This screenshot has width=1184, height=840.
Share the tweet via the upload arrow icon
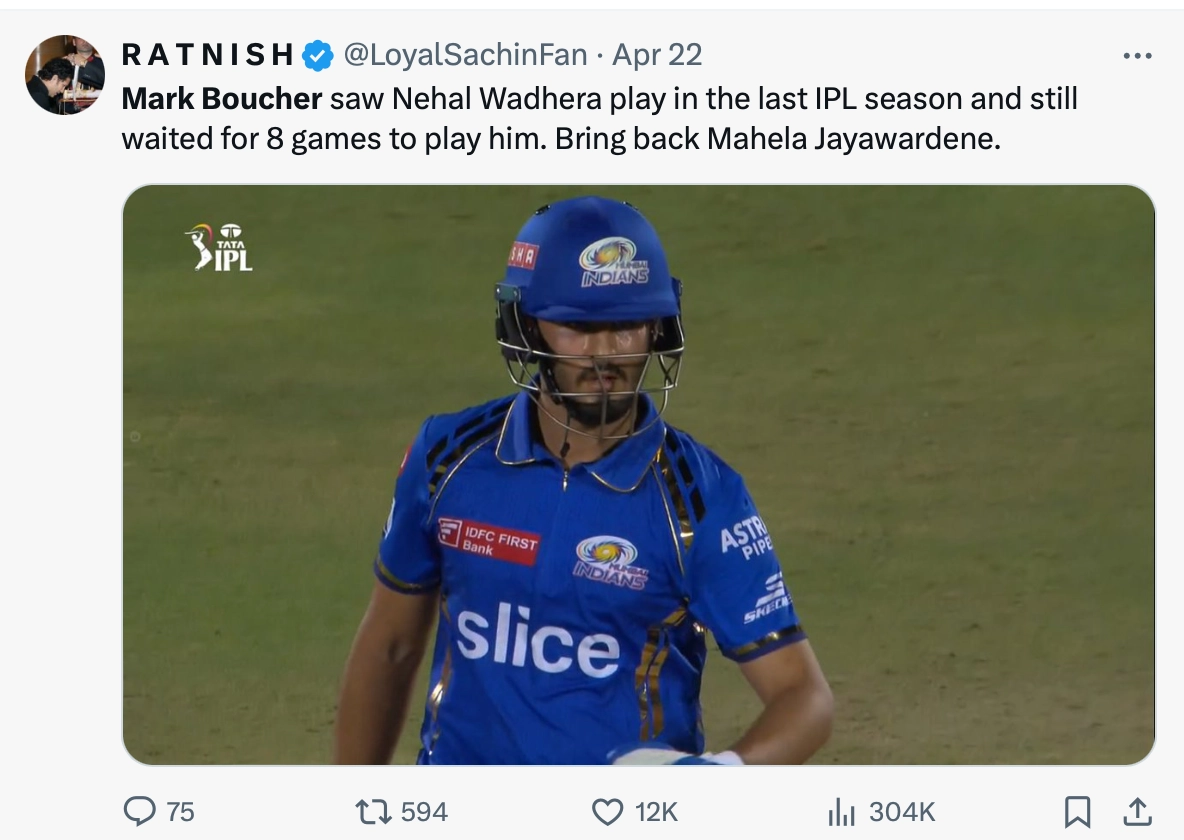pos(1136,811)
